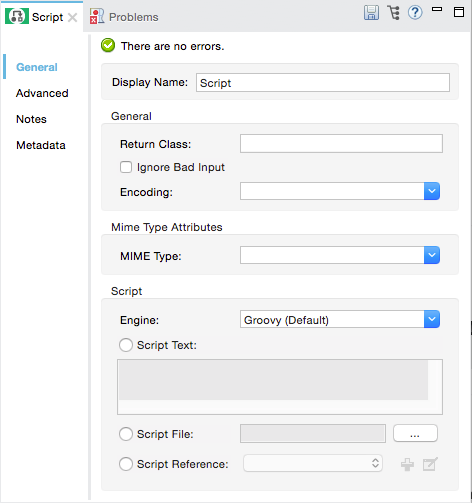This screenshot has height=503, width=472.
Task: Open the Metadata section
Action: [41, 145]
